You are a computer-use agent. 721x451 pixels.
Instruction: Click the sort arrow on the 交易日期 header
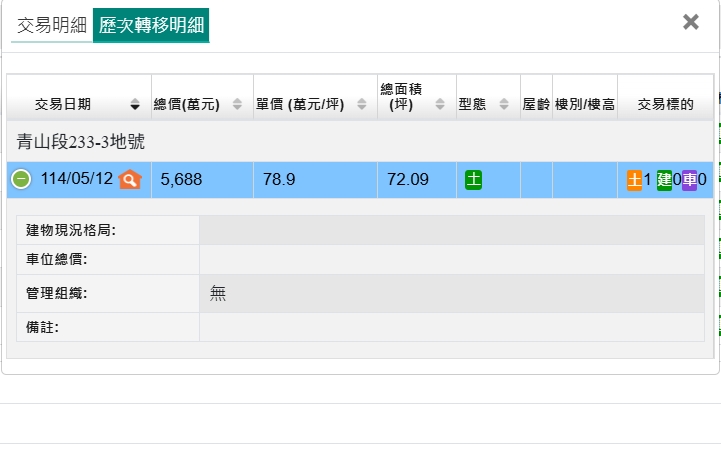coord(135,104)
